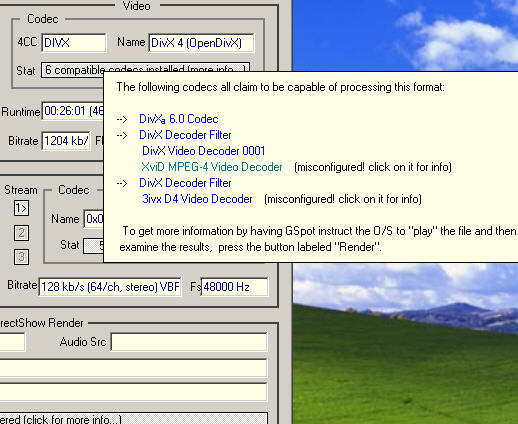The image size is (518, 424).
Task: Click the arrow beside first DivX Decoder Filter
Action: point(122,135)
